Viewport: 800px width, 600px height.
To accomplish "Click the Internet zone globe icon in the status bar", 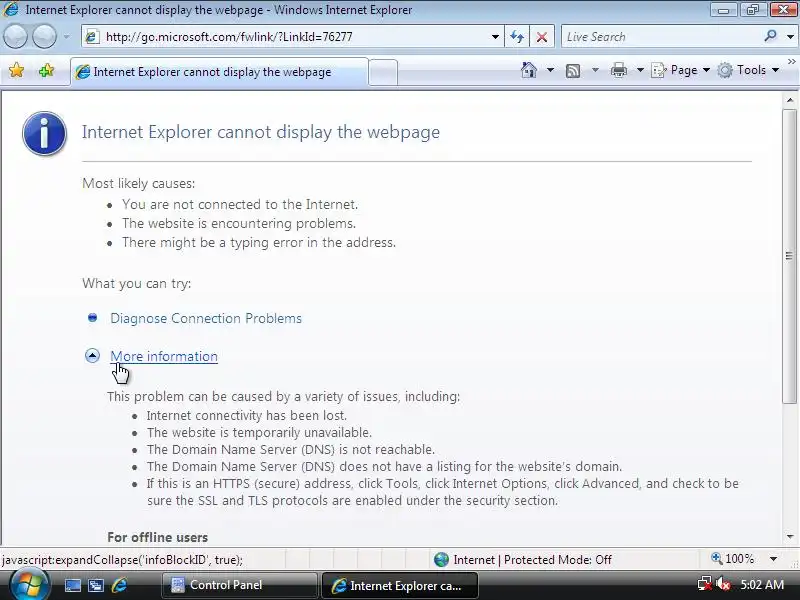I will (441, 560).
